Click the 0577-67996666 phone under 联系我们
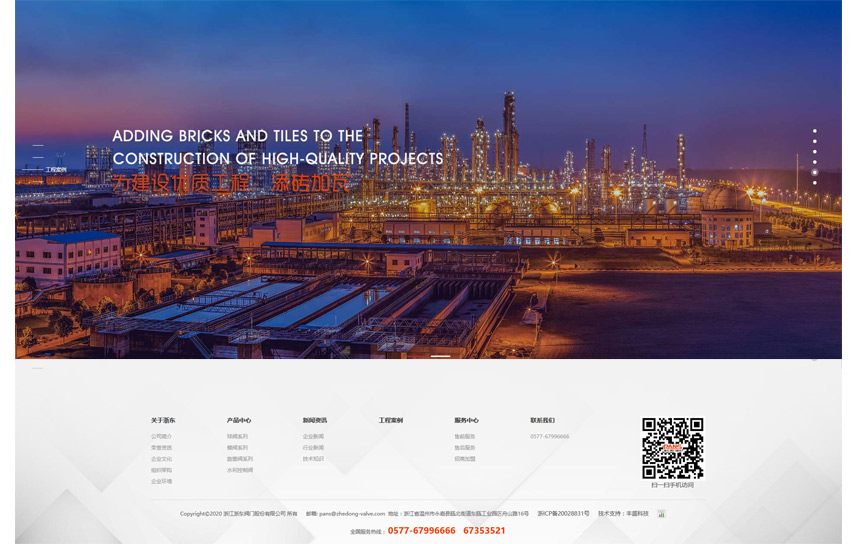The height and width of the screenshot is (544, 860). pos(550,436)
